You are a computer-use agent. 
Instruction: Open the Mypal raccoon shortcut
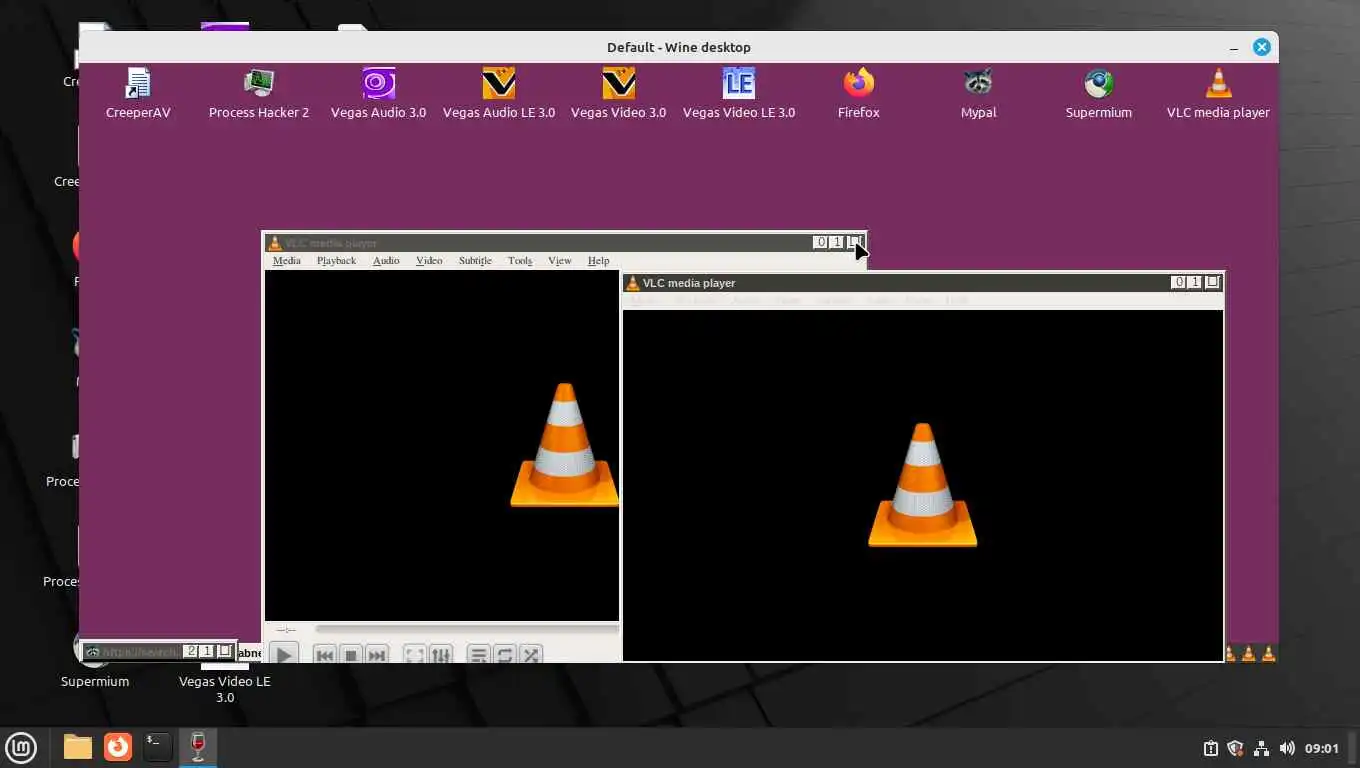[x=978, y=94]
